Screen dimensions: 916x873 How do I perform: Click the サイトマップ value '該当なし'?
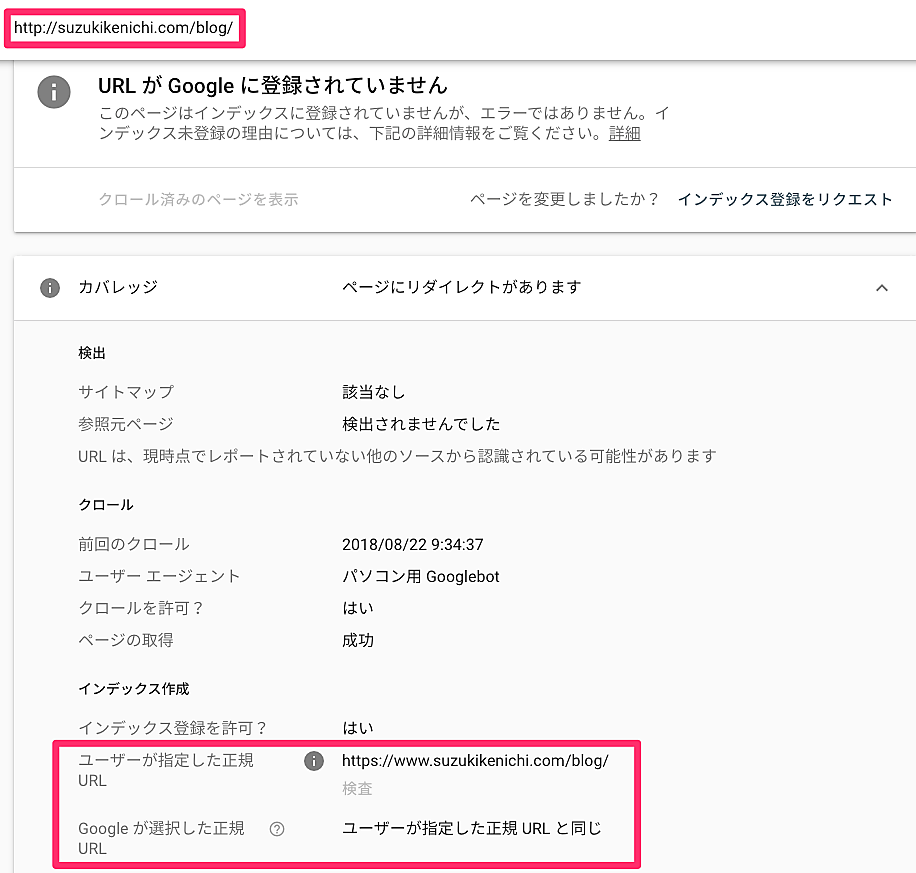point(373,392)
